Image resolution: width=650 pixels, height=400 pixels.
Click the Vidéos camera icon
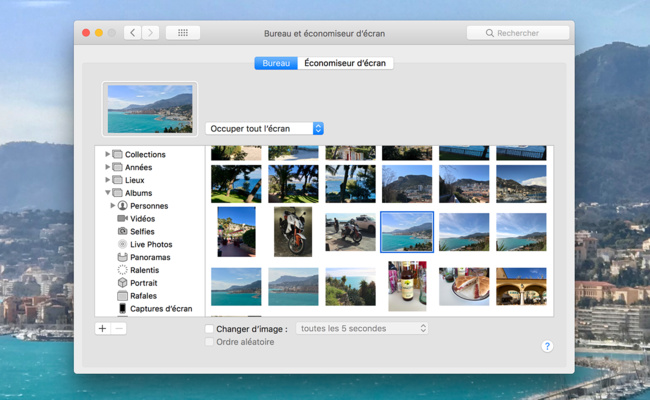122,218
